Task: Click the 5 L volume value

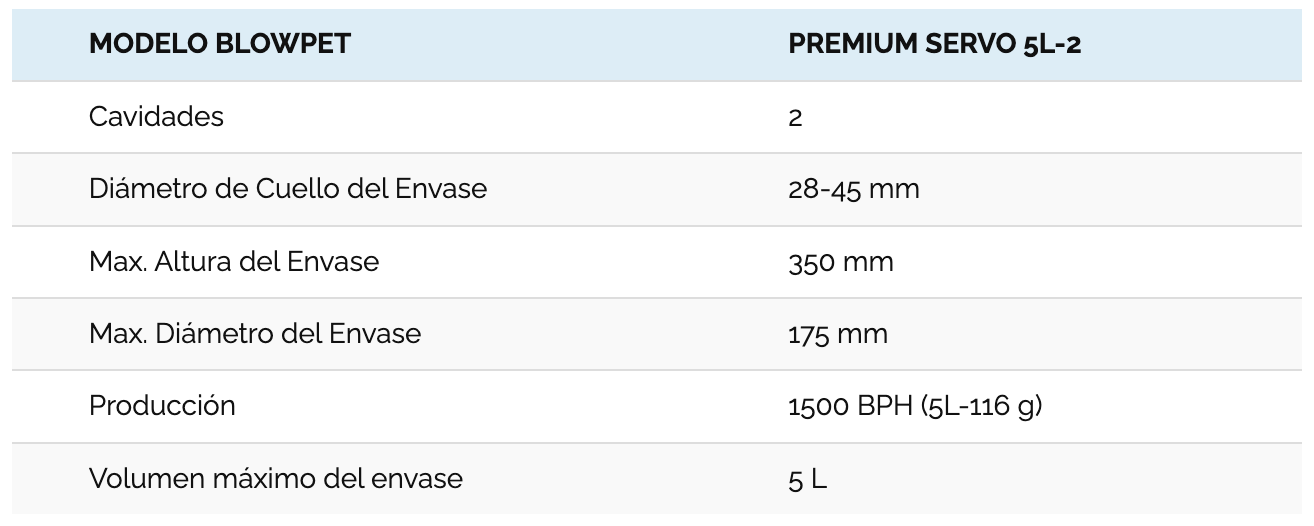Action: (807, 480)
